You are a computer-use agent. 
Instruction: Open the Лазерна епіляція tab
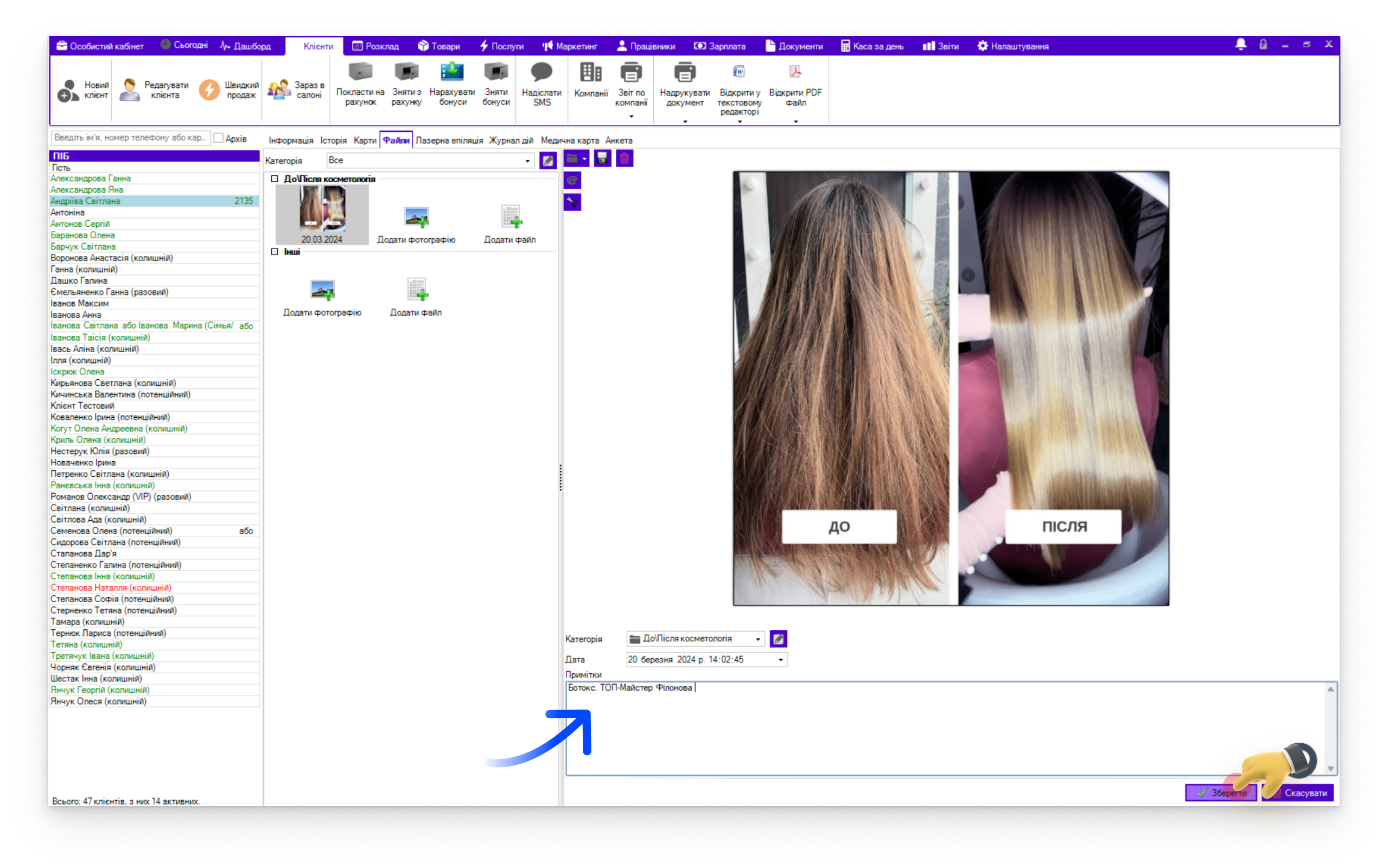449,140
